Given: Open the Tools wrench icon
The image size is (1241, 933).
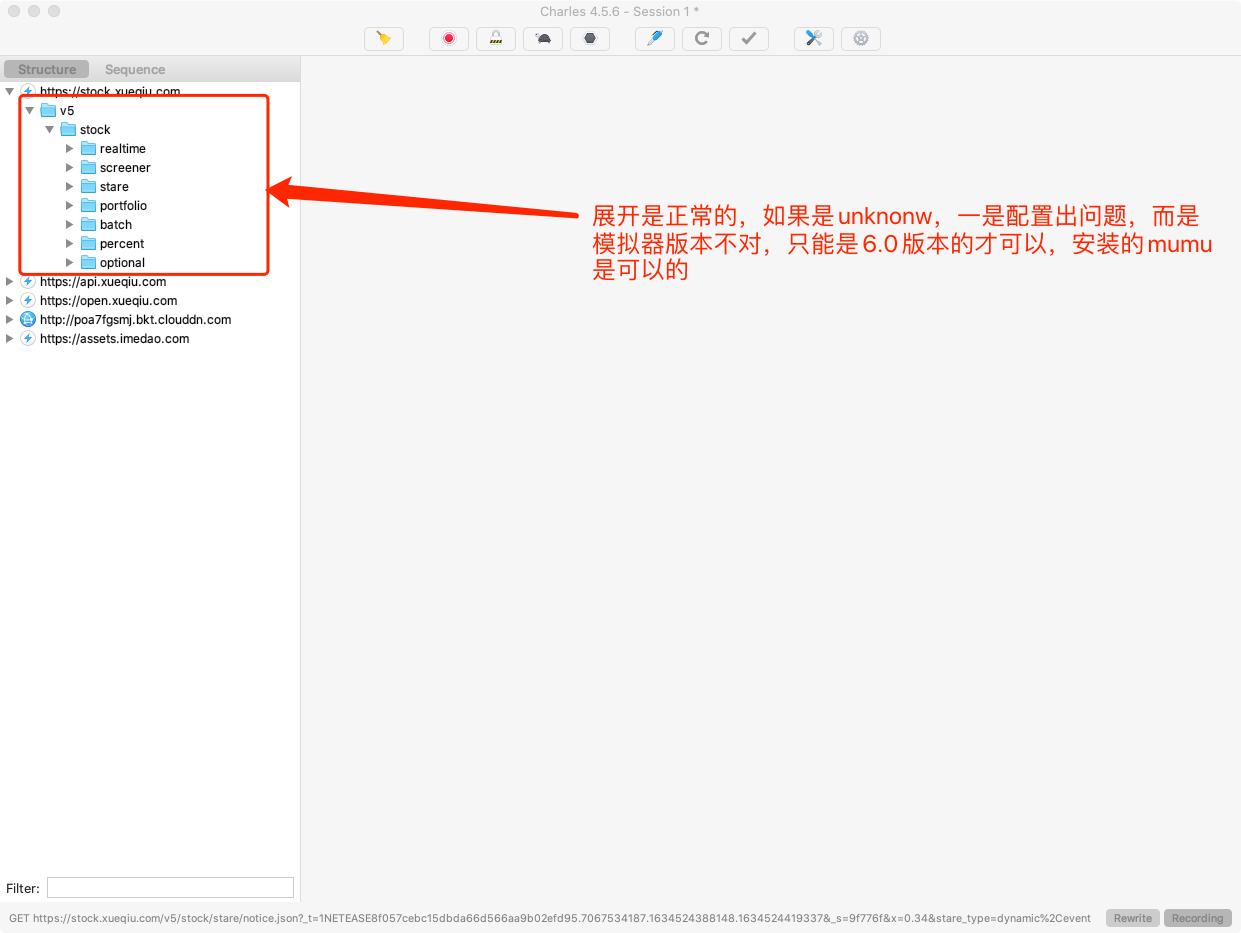Looking at the screenshot, I should click(x=814, y=39).
